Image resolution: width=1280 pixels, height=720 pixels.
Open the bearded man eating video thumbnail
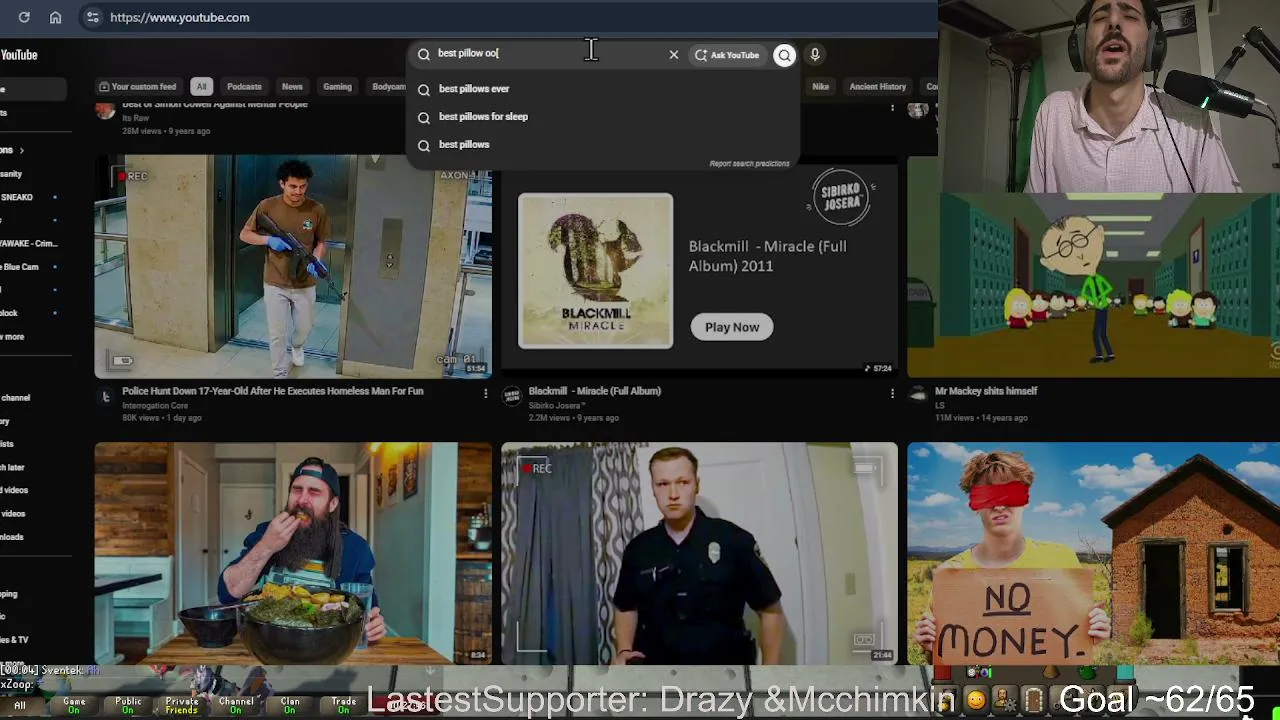[x=293, y=553]
